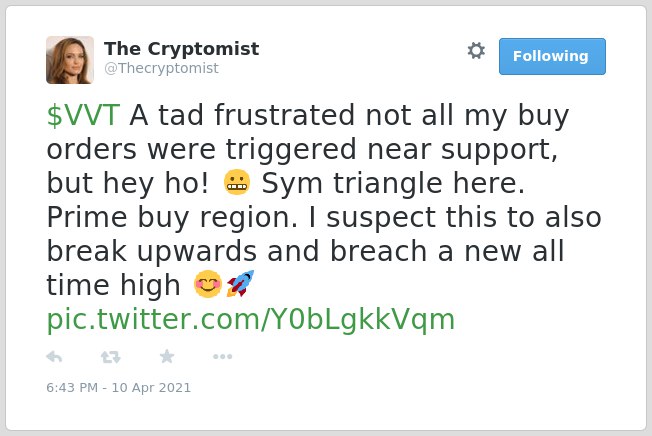Click the phrase 'Sym triangle here.'
Viewport: 652px width, 436px height.
pos(393,183)
